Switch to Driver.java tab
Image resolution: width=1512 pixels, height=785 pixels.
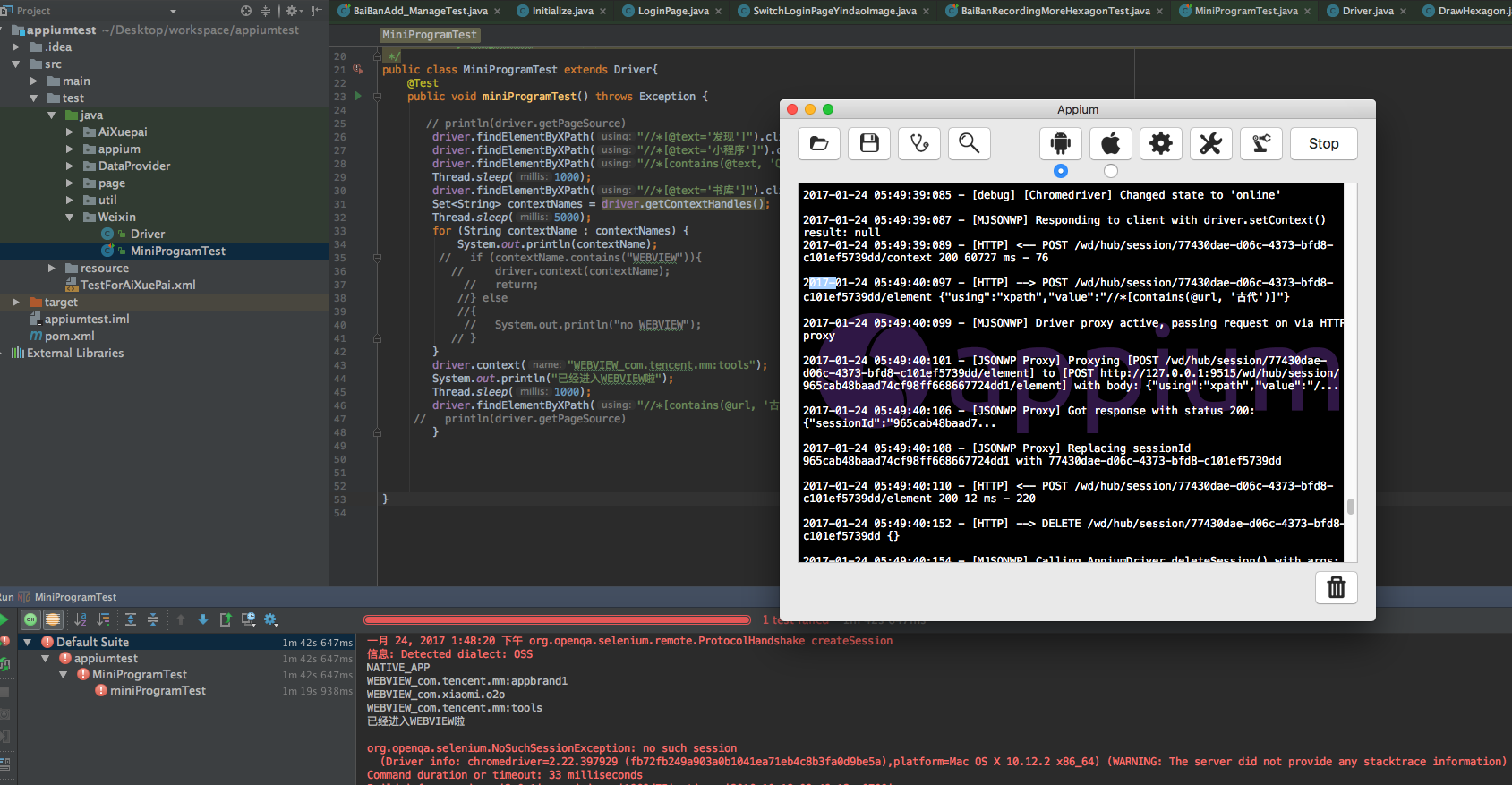tap(1368, 11)
